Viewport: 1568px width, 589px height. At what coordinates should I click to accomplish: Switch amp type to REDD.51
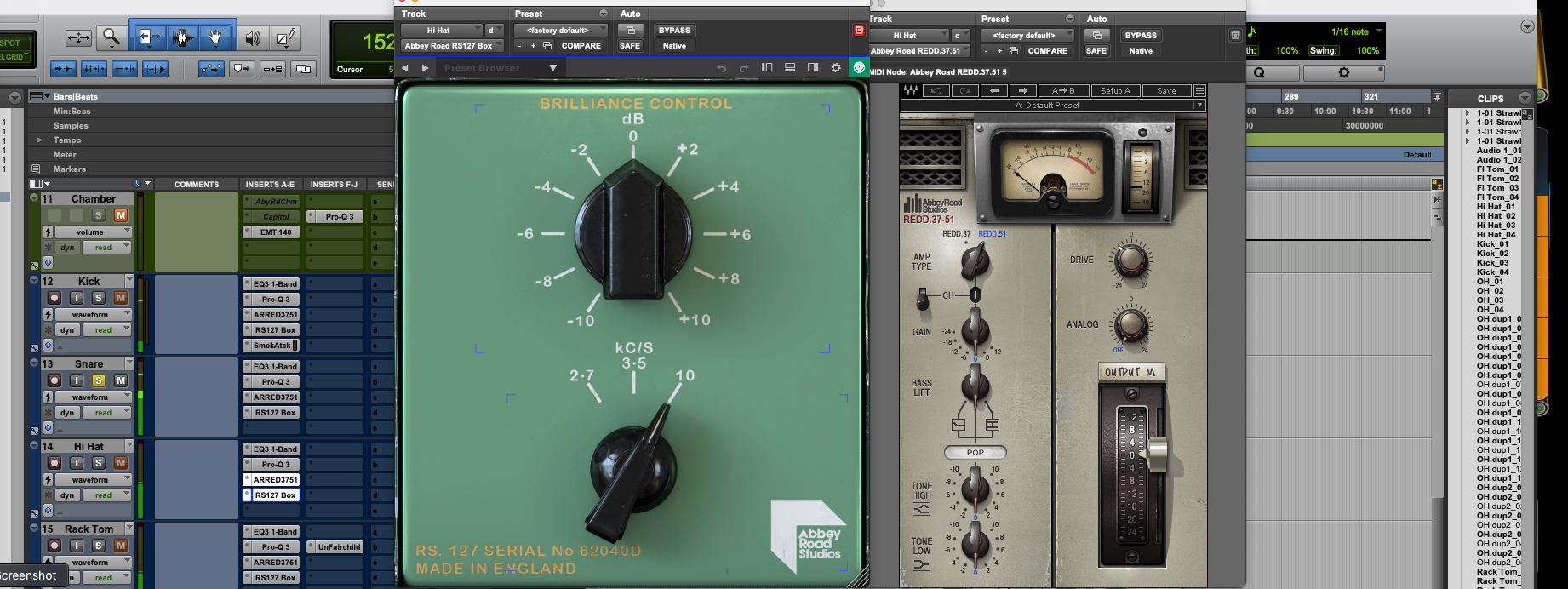tap(993, 233)
